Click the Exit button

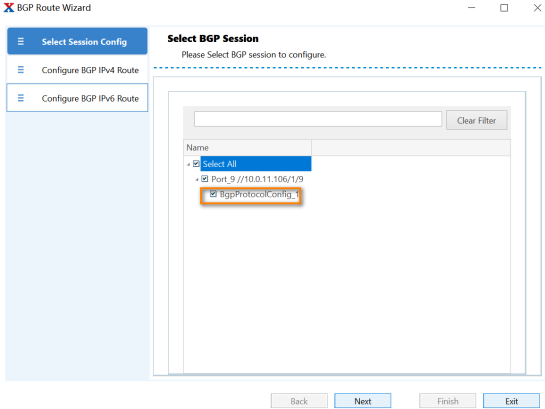[511, 401]
